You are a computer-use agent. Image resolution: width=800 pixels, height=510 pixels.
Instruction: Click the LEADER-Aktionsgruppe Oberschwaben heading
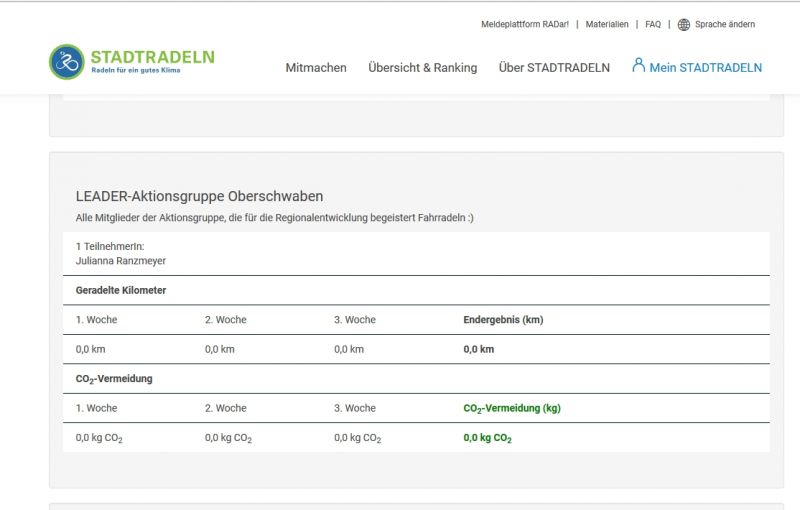[x=199, y=196]
